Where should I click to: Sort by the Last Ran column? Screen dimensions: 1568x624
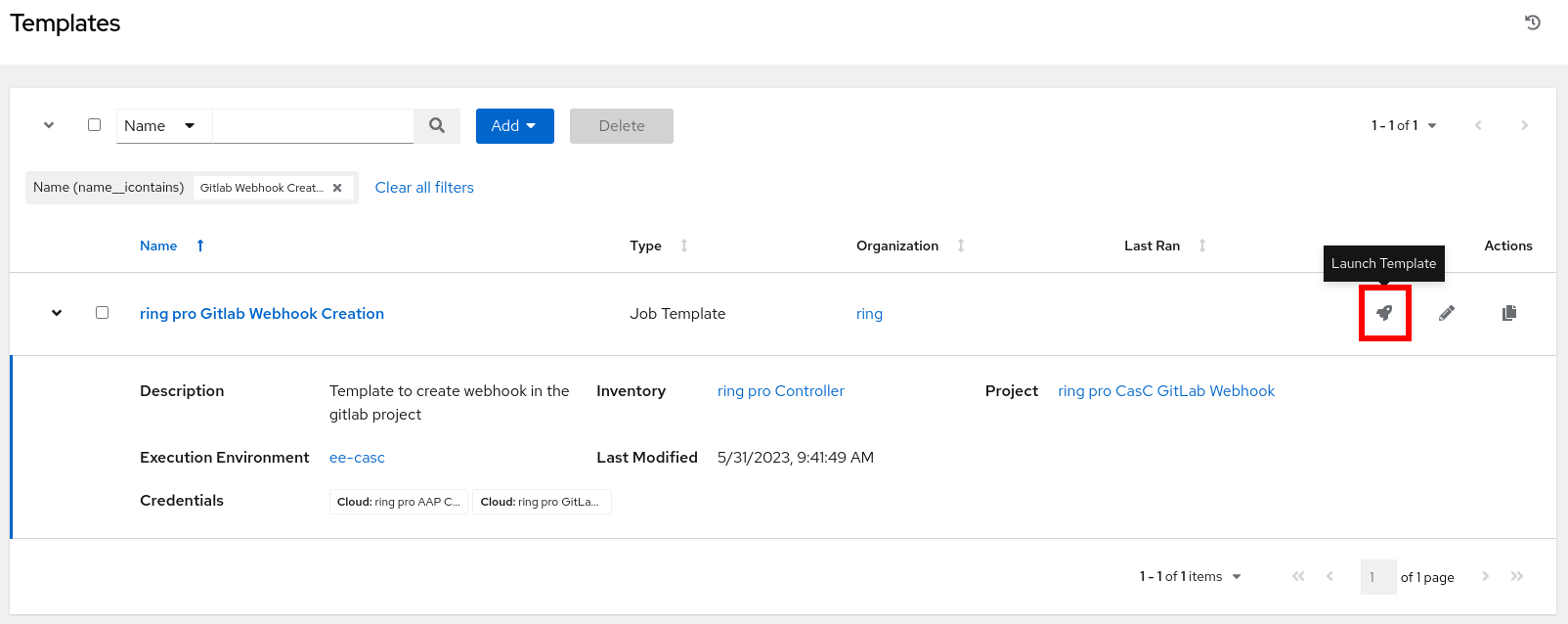(x=1202, y=245)
